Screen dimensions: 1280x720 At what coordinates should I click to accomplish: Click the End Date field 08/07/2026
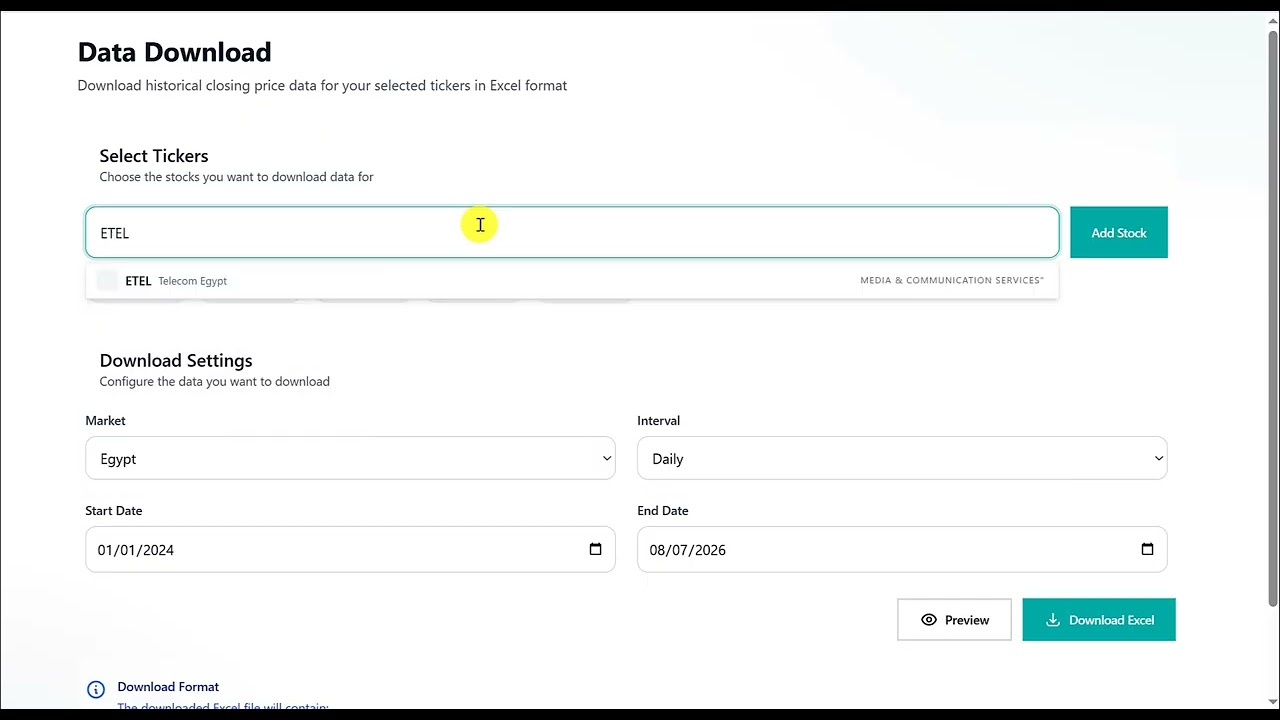pyautogui.click(x=902, y=549)
